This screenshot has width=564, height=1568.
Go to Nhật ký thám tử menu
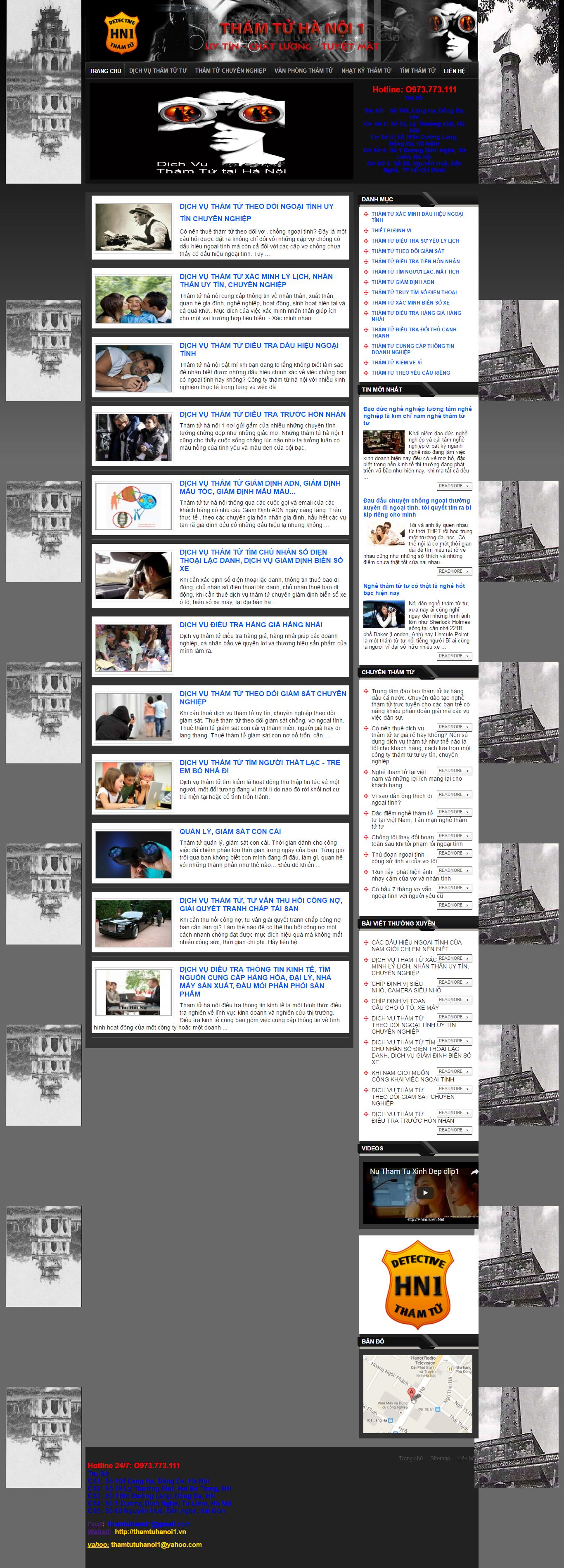click(x=366, y=71)
